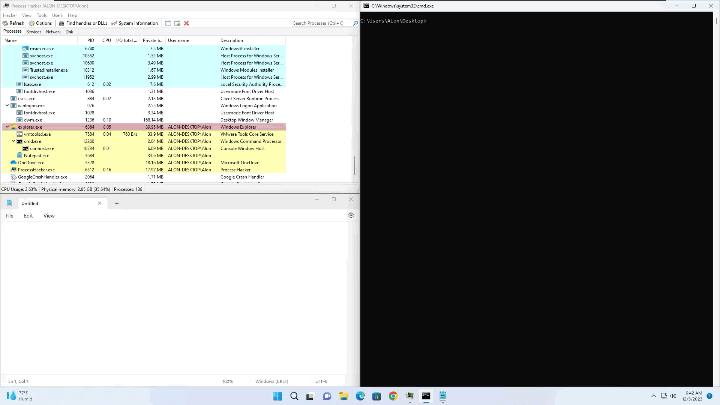Select the conhost.exe process row
The width and height of the screenshot is (720, 405).
pyautogui.click(x=144, y=148)
